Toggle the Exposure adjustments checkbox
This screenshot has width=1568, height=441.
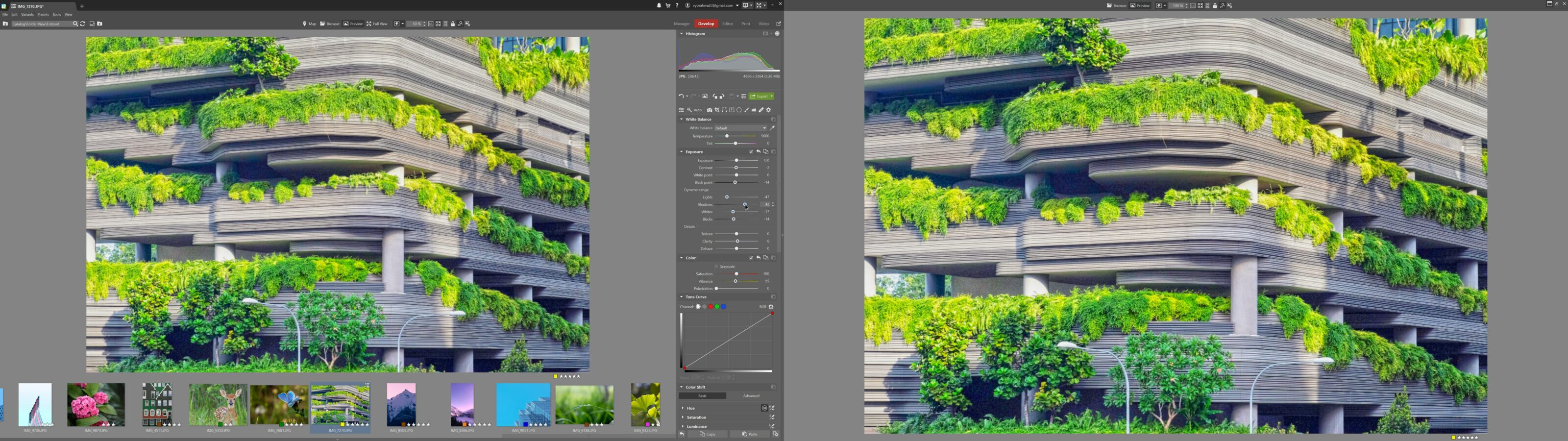[751, 152]
